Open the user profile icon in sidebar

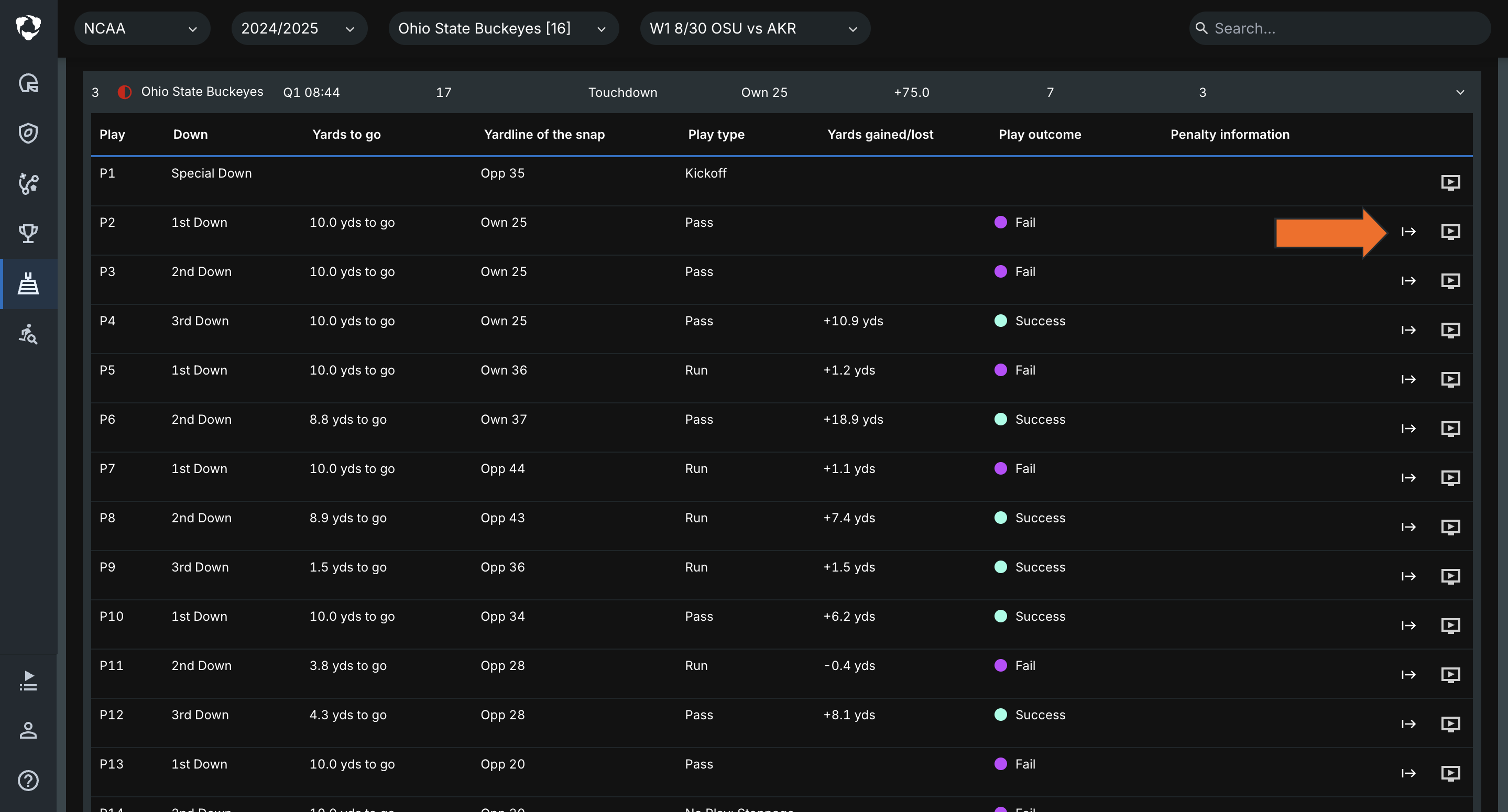tap(28, 731)
